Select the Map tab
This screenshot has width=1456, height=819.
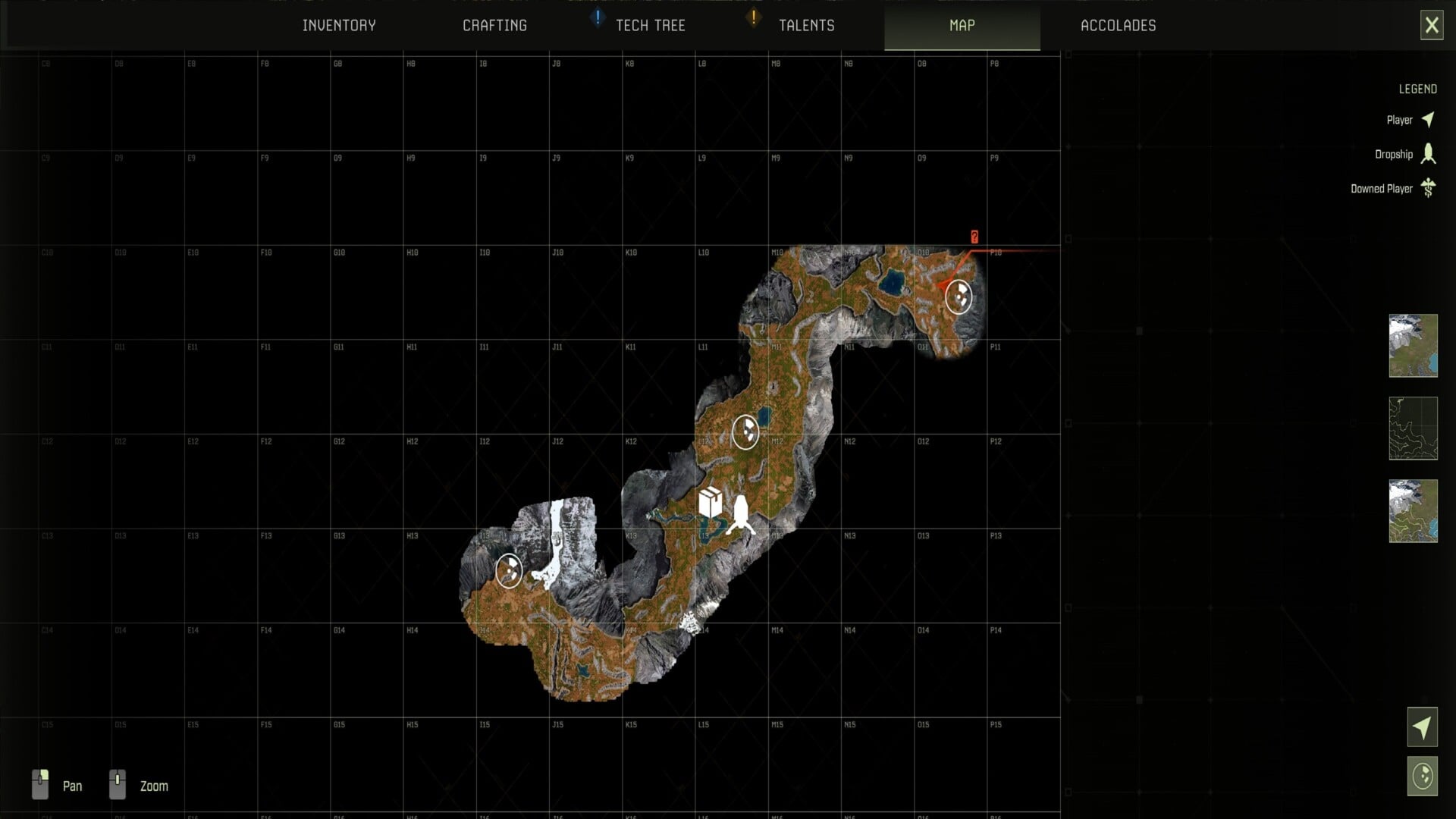[962, 26]
